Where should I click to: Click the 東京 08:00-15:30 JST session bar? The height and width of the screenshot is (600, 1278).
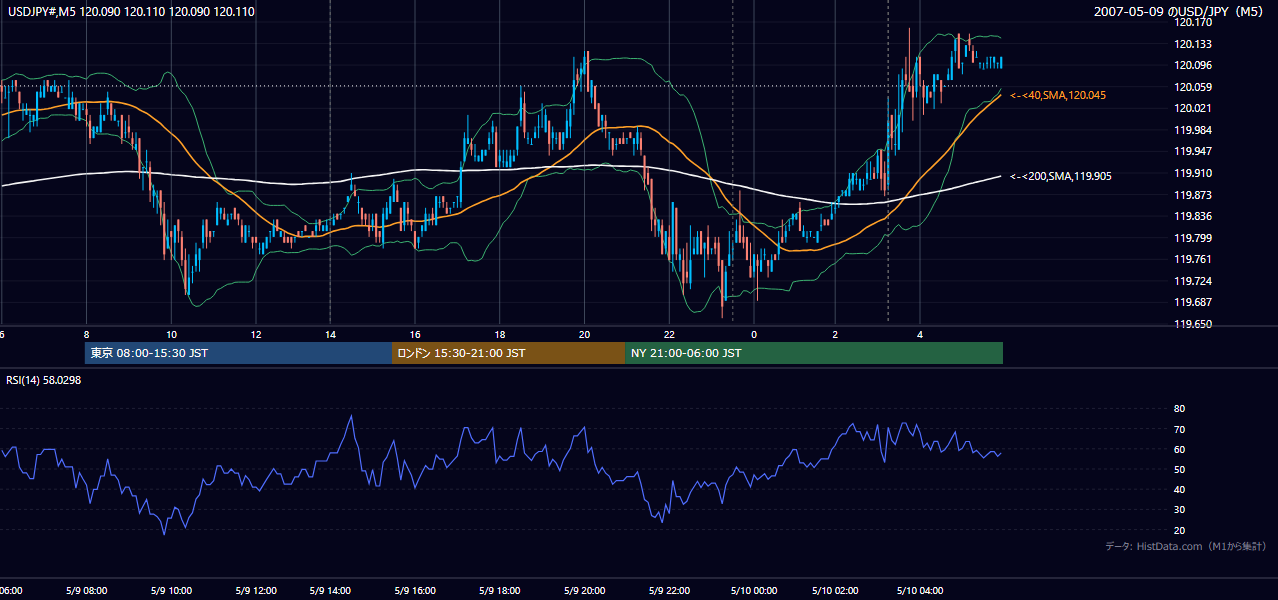point(238,353)
